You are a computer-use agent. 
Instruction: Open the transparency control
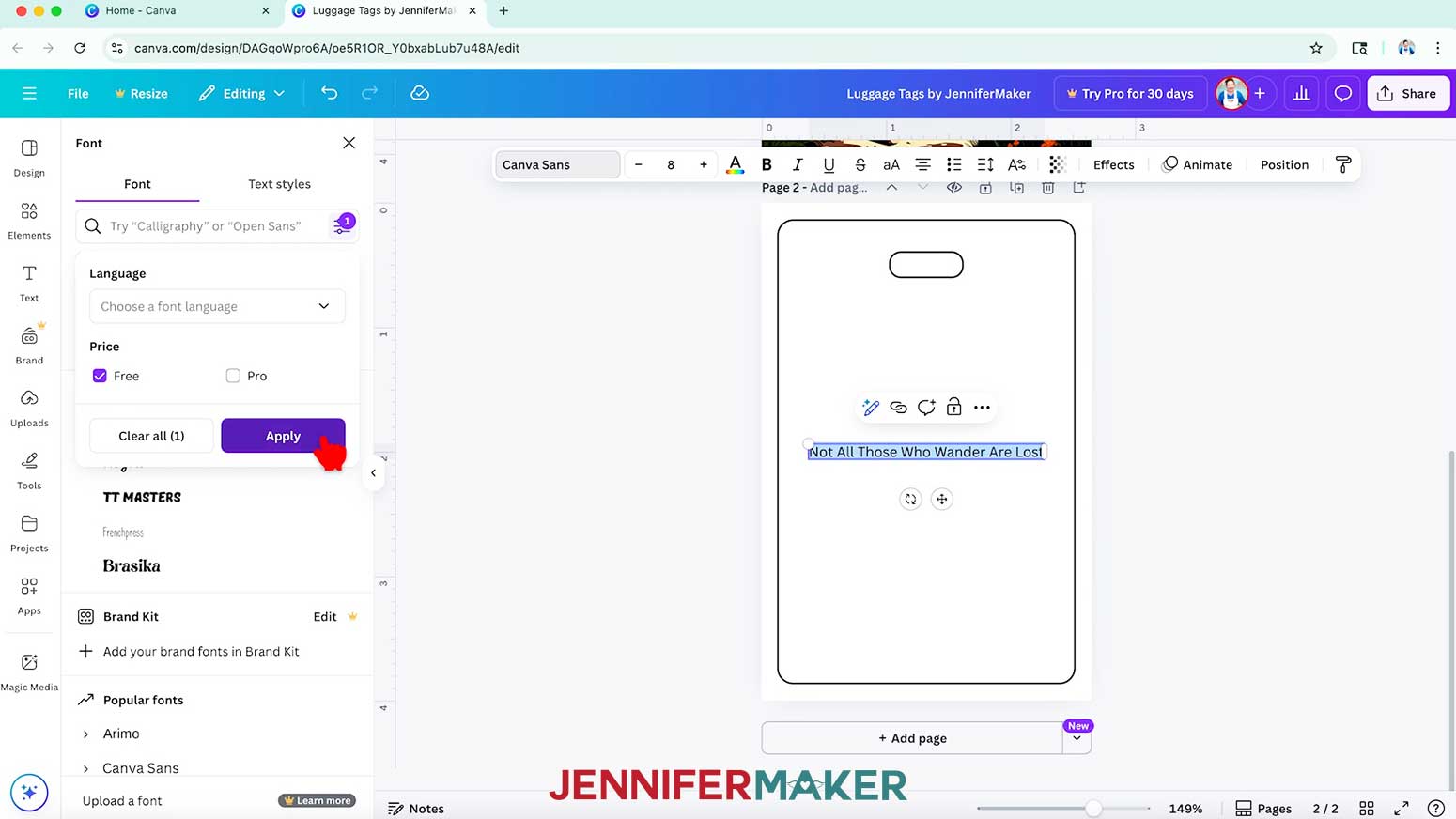click(x=1057, y=164)
